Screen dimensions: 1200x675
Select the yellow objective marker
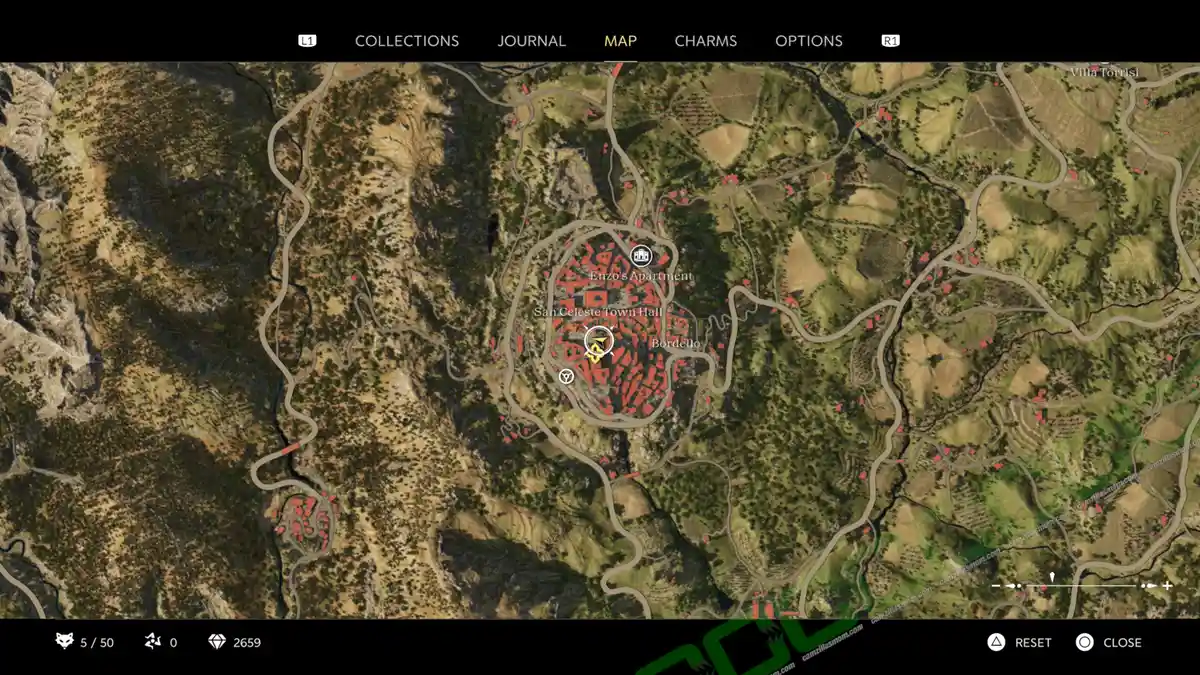click(596, 351)
